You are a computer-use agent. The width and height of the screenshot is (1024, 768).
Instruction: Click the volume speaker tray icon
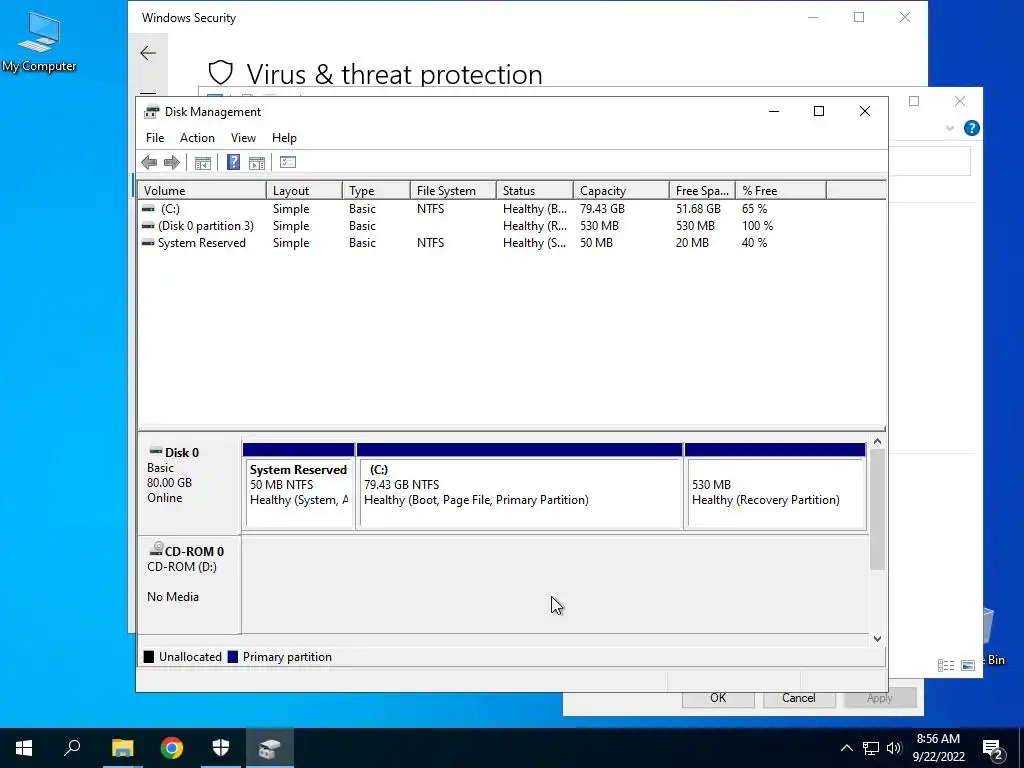894,748
